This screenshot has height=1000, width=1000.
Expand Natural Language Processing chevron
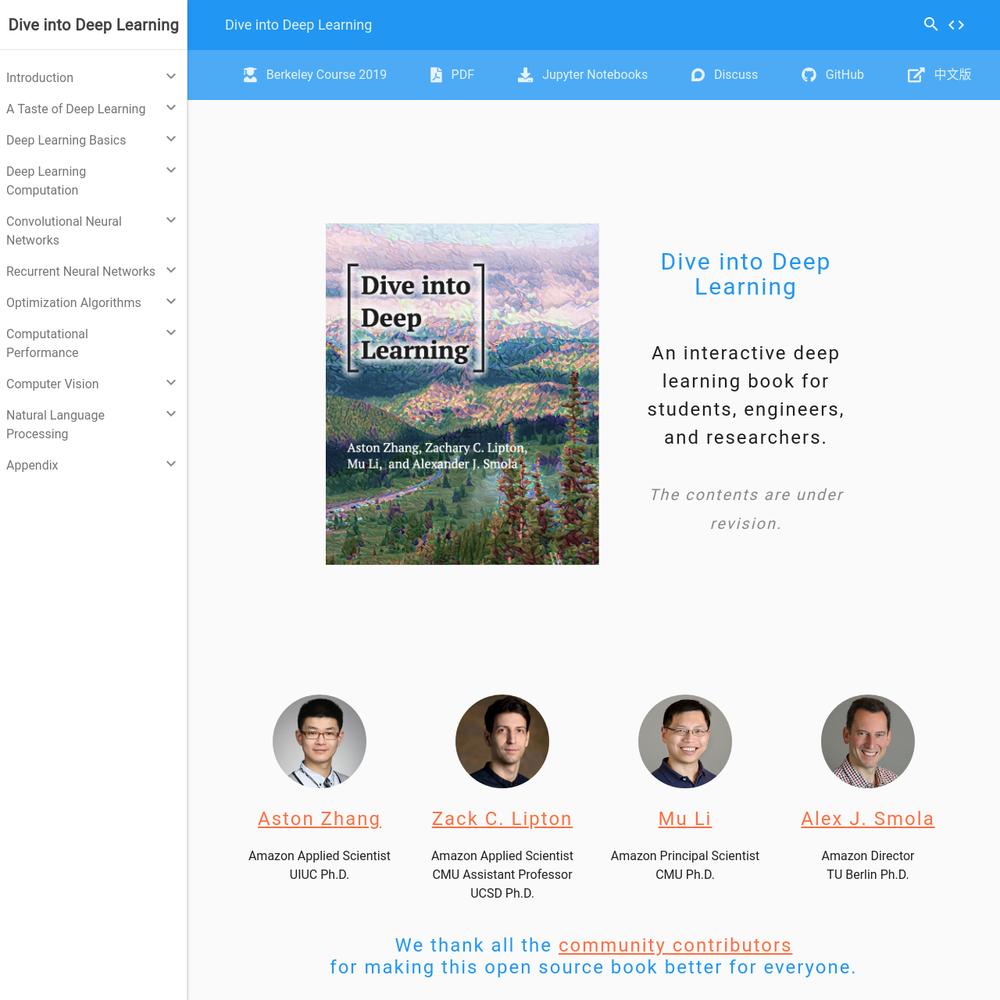[171, 414]
